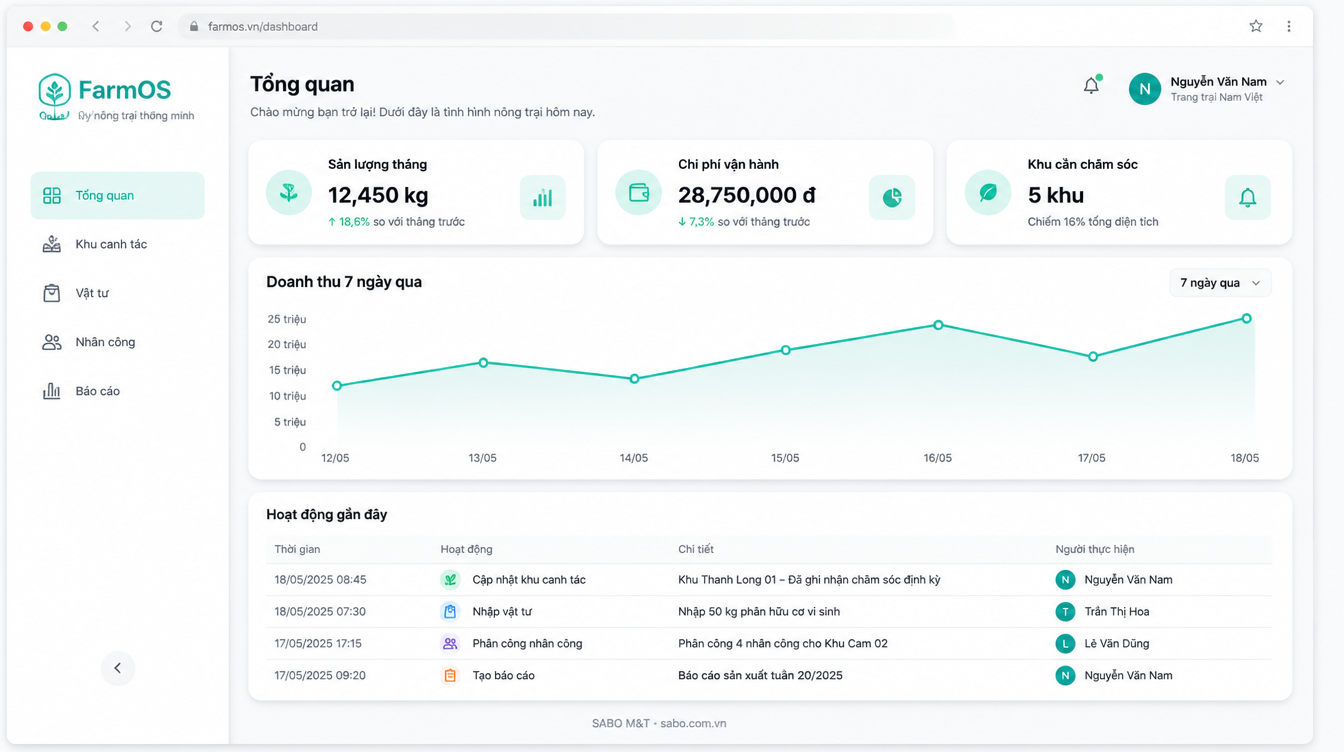Click the Nhân công people icon

coord(52,342)
